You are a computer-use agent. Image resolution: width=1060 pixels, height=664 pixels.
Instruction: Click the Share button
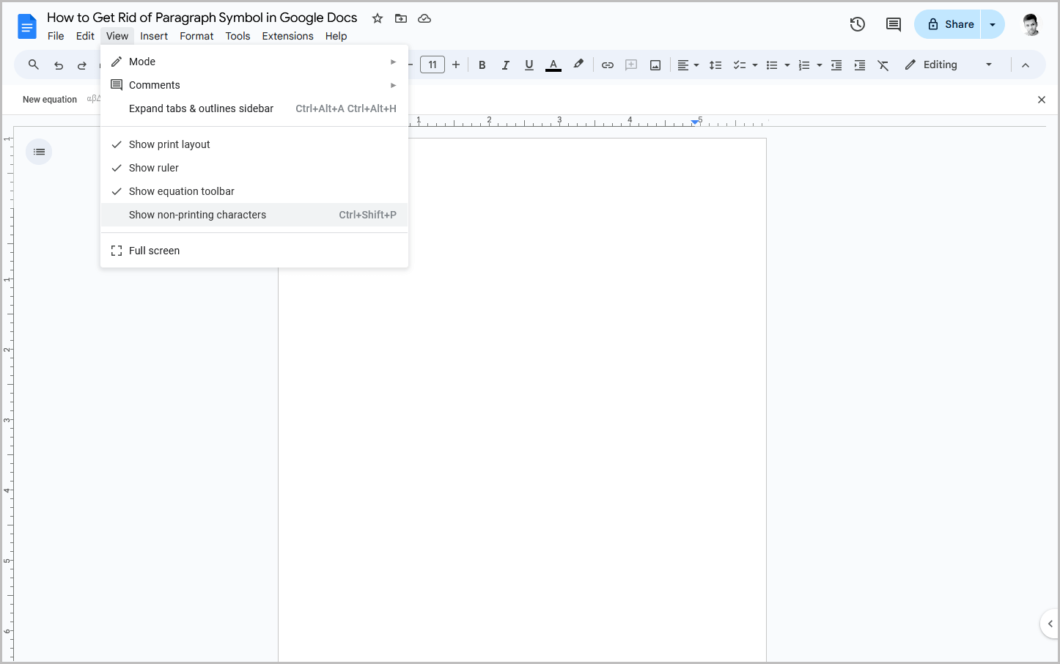tap(947, 24)
